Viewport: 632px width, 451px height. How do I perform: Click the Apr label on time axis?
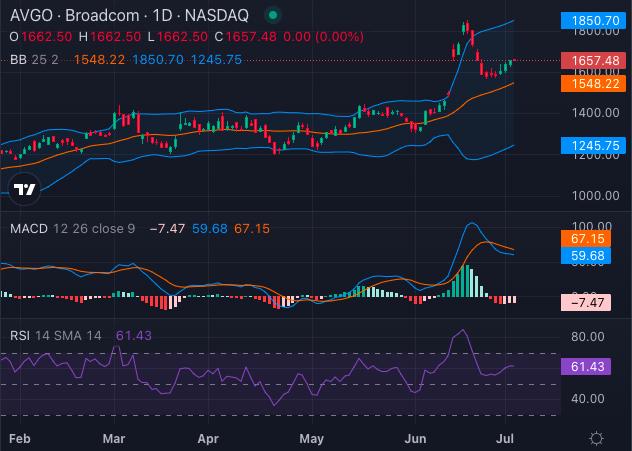[208, 438]
